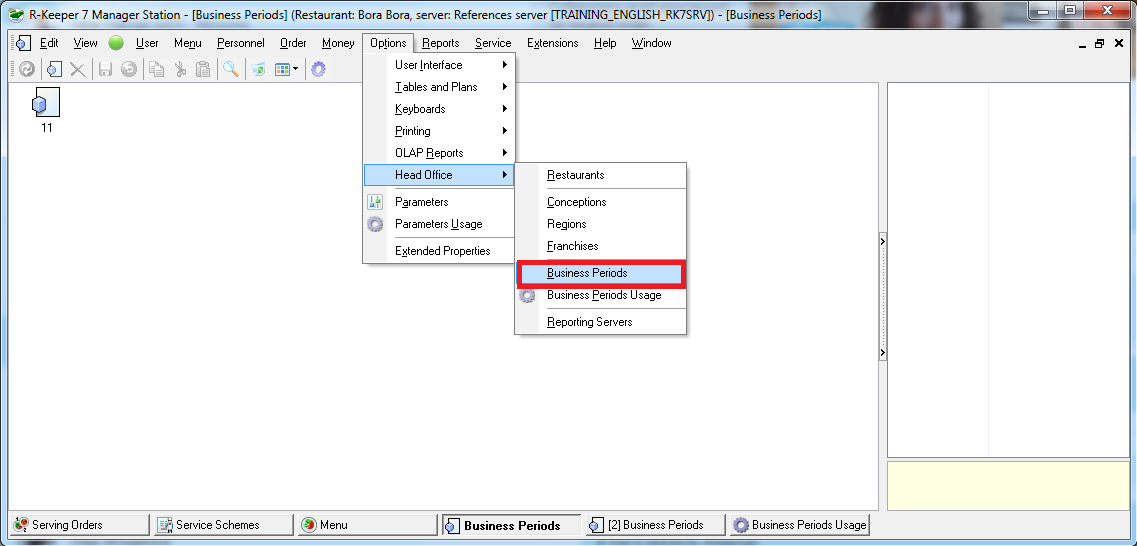1137x546 pixels.
Task: Click the delete X toolbar icon
Action: point(78,69)
